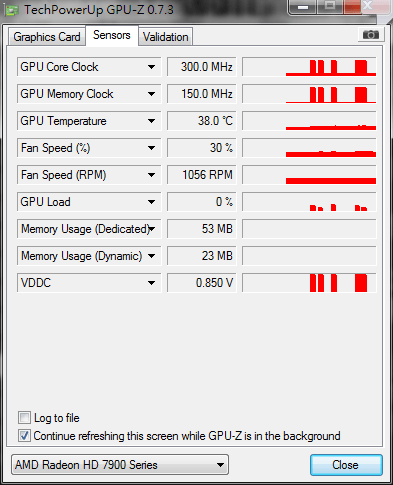Minimize the GPU-Z window
The width and height of the screenshot is (393, 485).
pos(303,7)
